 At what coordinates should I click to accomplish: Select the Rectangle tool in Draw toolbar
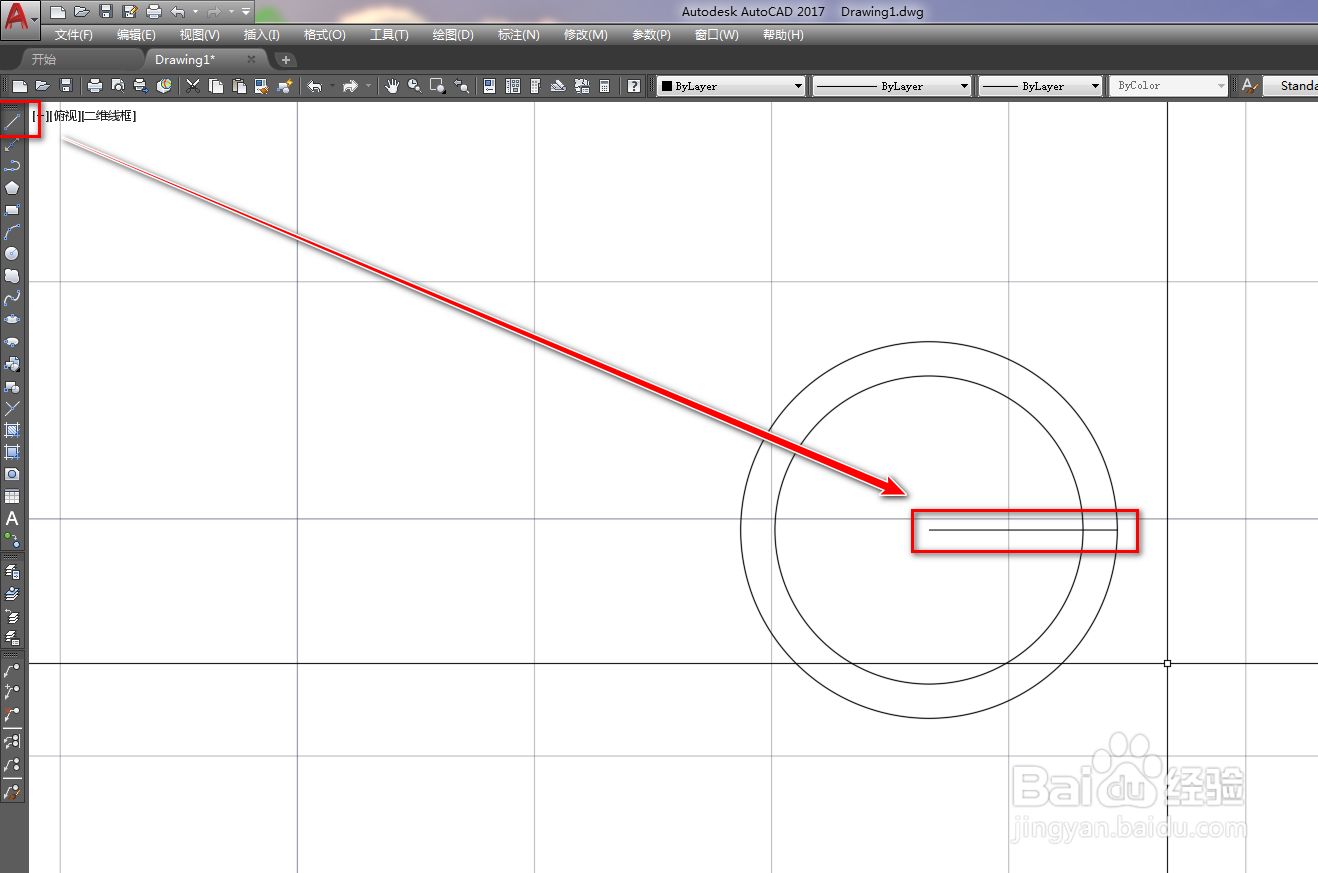coord(12,210)
